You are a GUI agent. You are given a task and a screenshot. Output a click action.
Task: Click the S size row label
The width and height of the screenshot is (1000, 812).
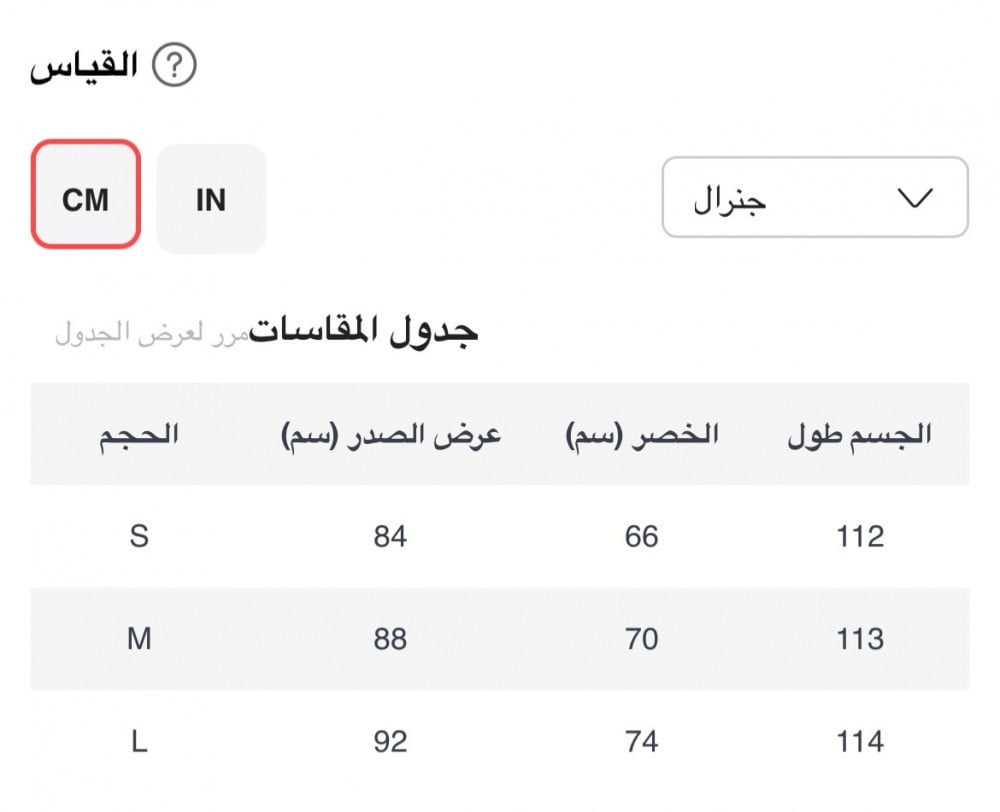tap(139, 537)
